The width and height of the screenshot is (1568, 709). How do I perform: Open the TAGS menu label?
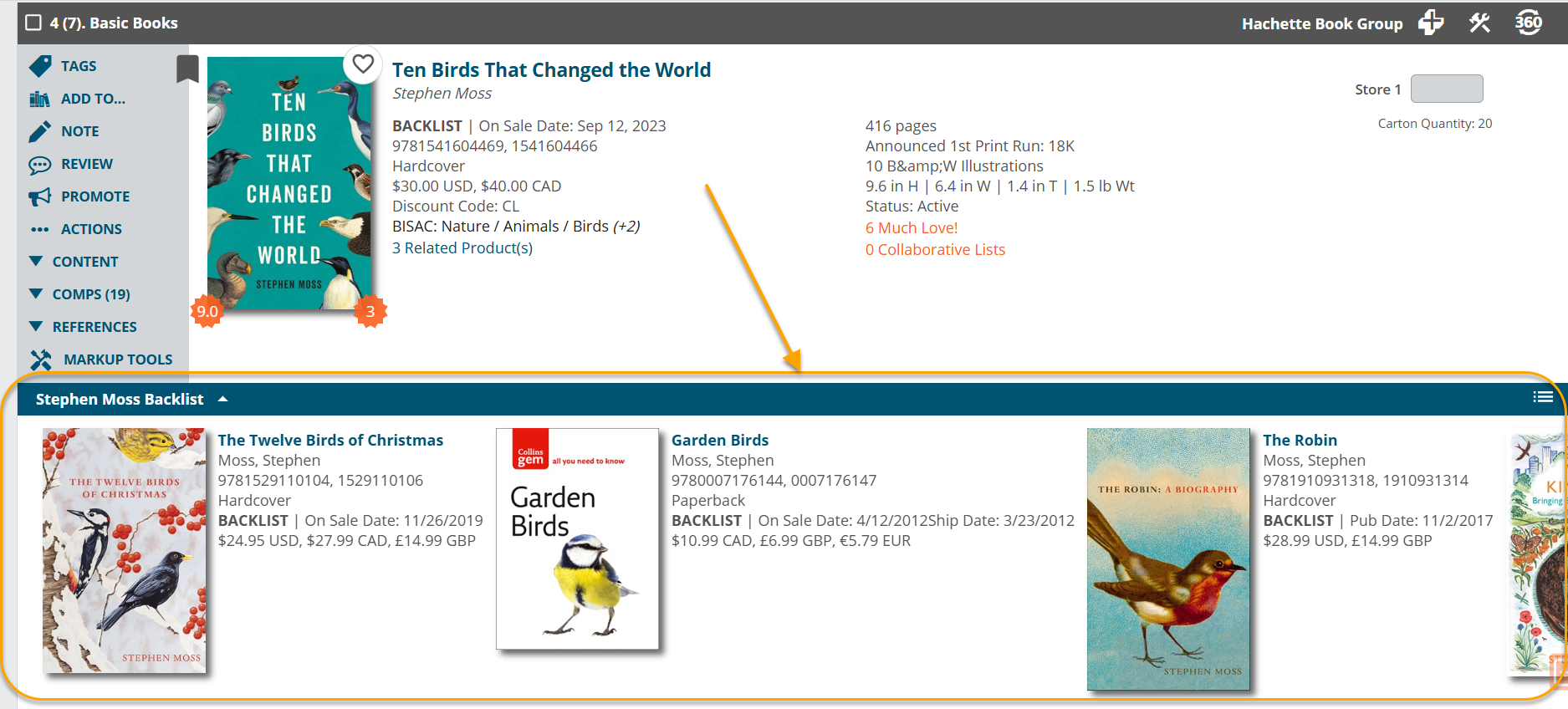click(79, 66)
